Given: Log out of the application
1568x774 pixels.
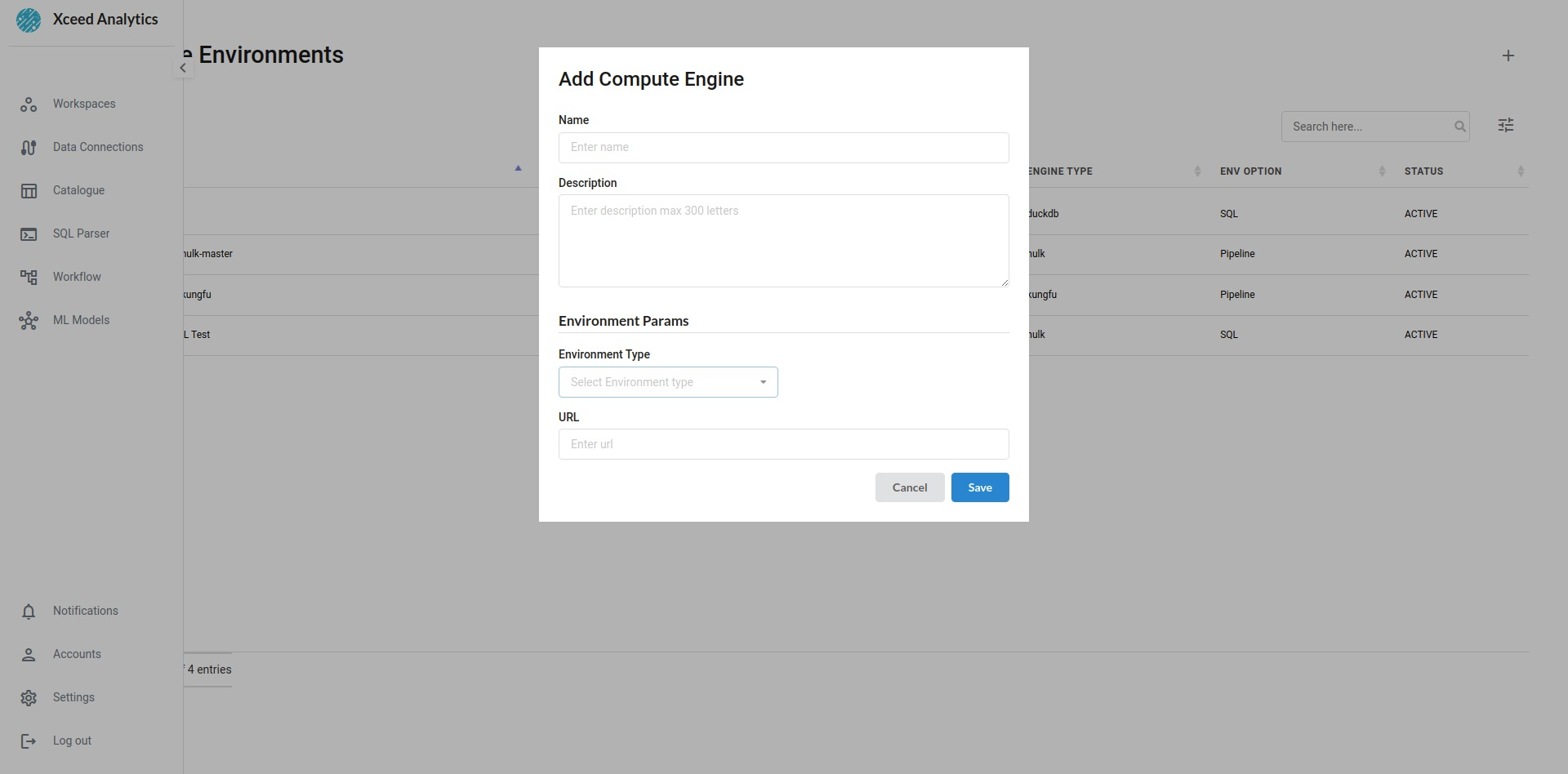Looking at the screenshot, I should point(72,741).
